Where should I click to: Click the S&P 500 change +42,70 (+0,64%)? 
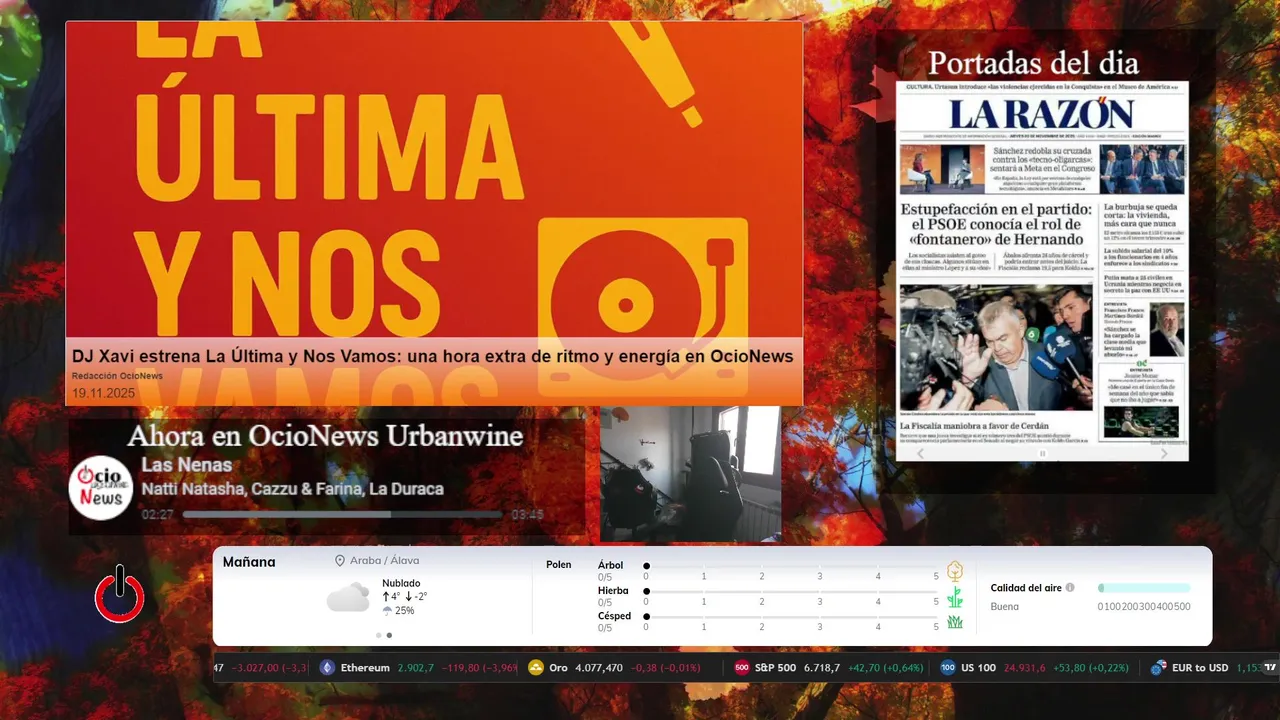pos(886,668)
